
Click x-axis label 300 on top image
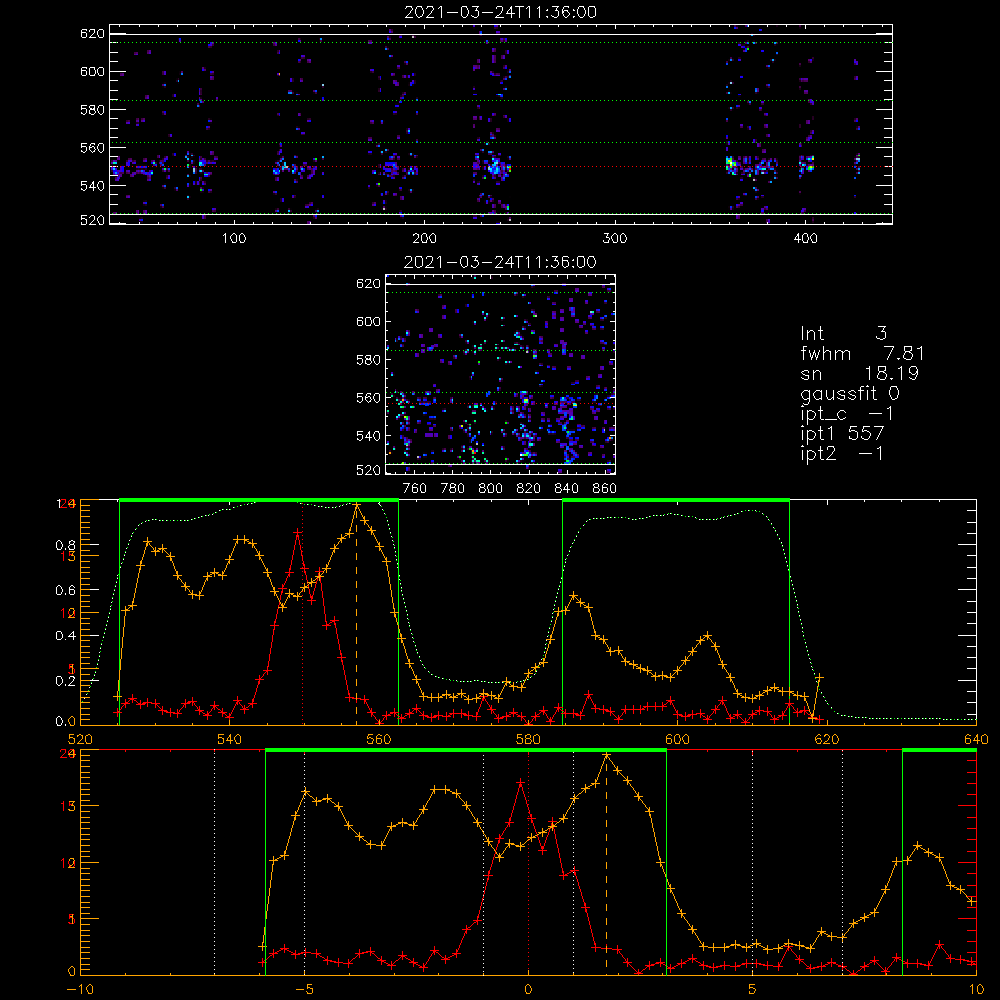point(615,239)
